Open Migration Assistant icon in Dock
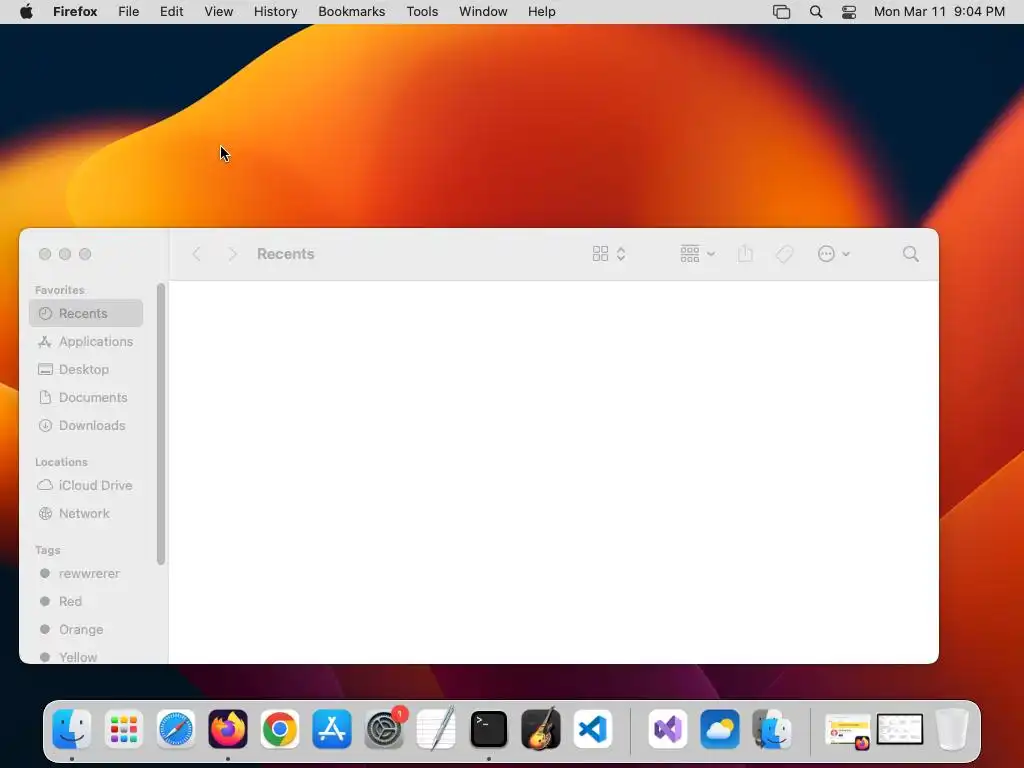The width and height of the screenshot is (1024, 768). (x=772, y=729)
